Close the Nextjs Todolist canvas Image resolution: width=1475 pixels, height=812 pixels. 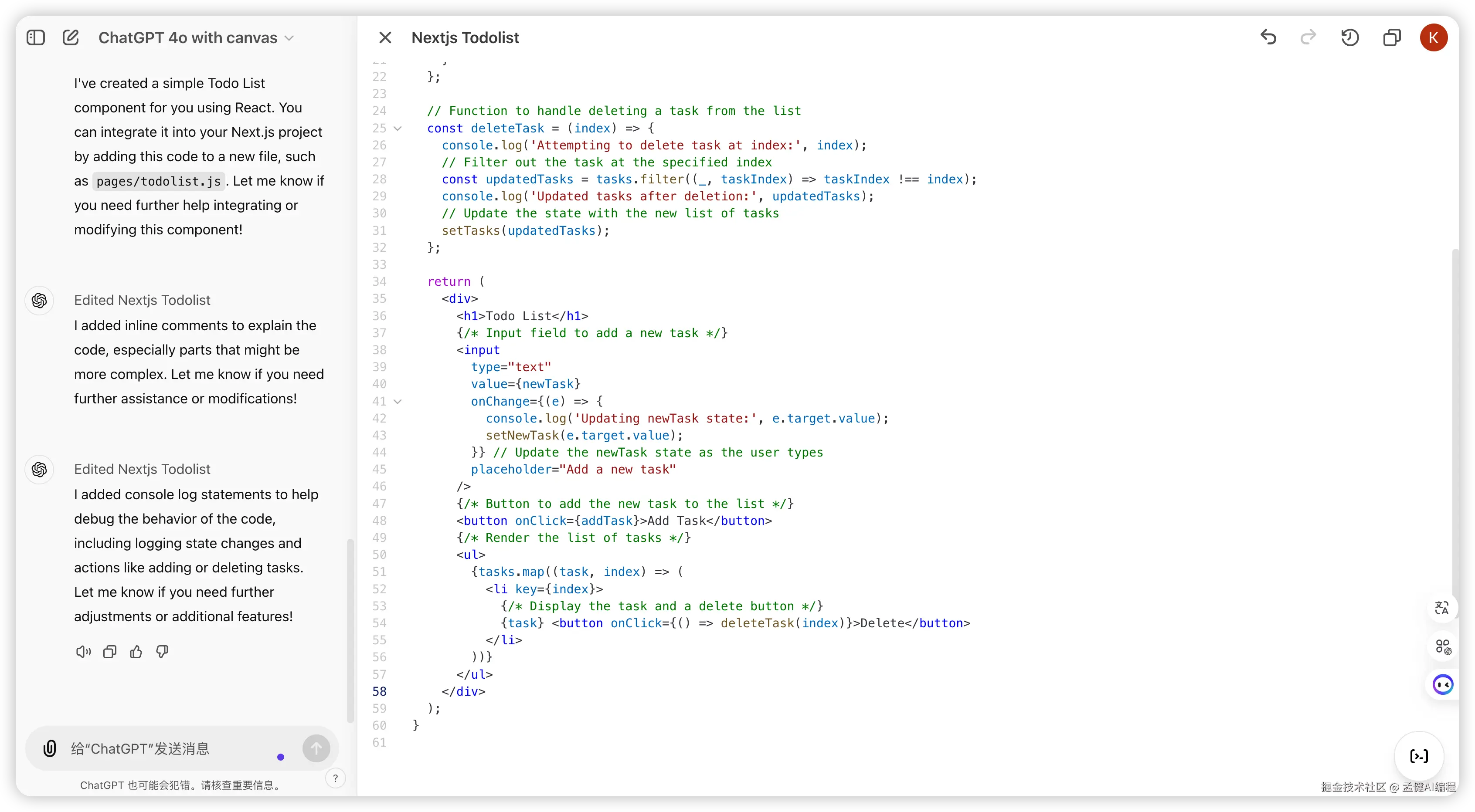click(385, 38)
